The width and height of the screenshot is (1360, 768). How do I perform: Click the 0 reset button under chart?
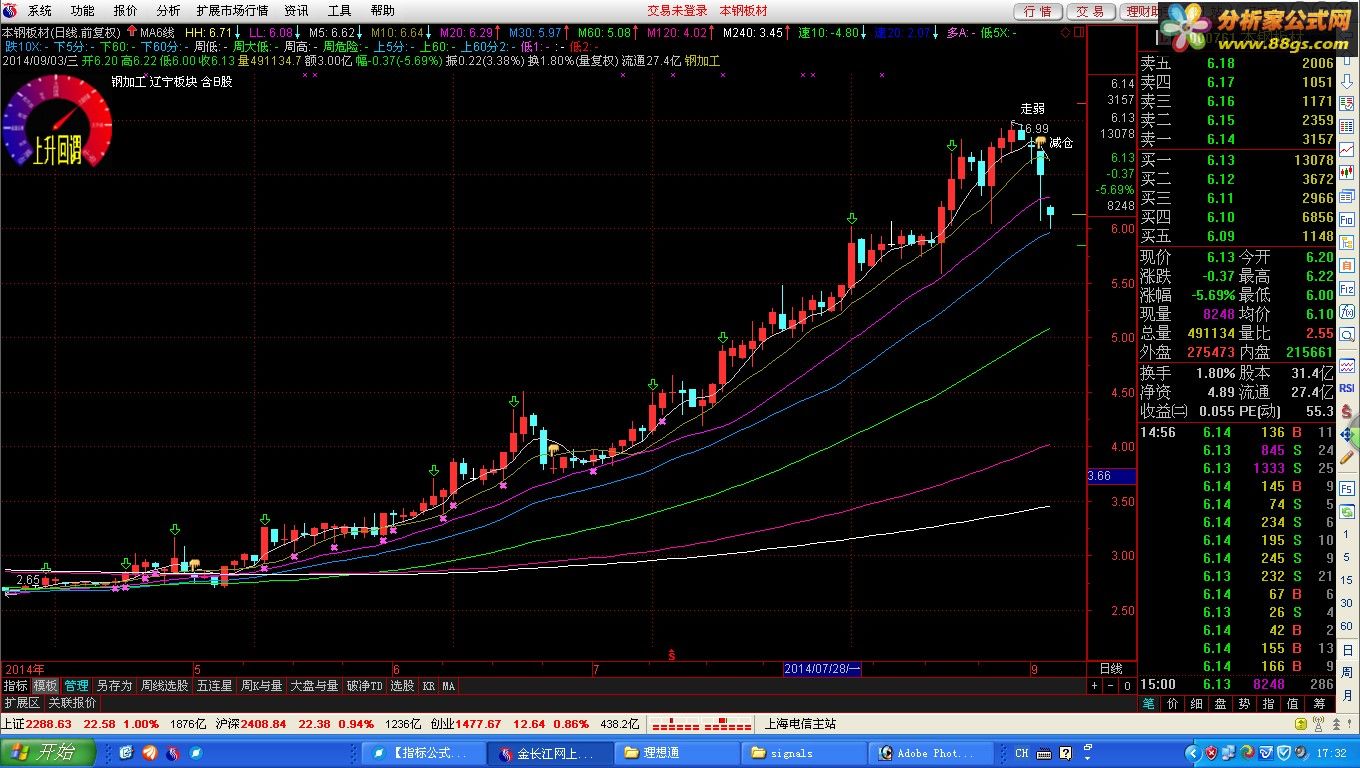click(x=1127, y=686)
